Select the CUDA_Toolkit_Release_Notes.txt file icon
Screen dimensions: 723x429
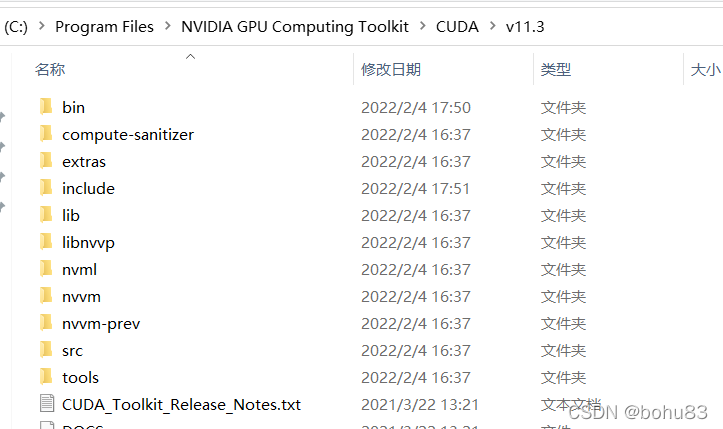coord(45,404)
